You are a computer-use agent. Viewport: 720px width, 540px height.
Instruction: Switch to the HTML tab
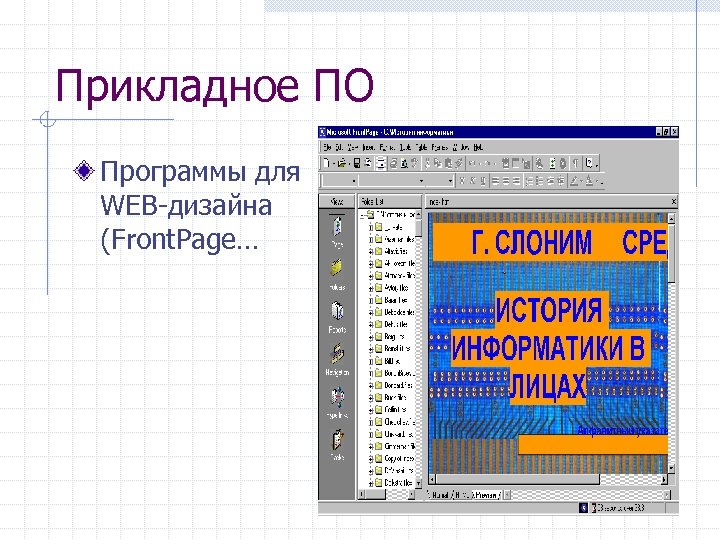pos(461,495)
